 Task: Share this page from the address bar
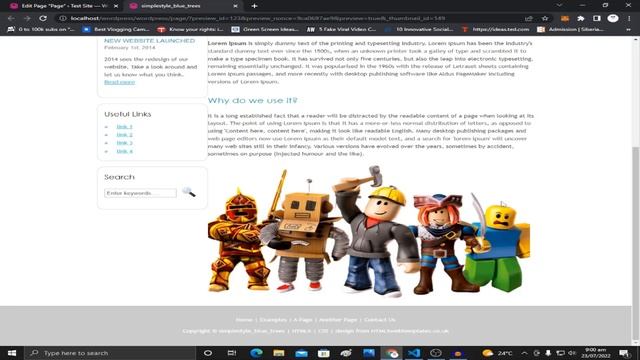[x=529, y=18]
